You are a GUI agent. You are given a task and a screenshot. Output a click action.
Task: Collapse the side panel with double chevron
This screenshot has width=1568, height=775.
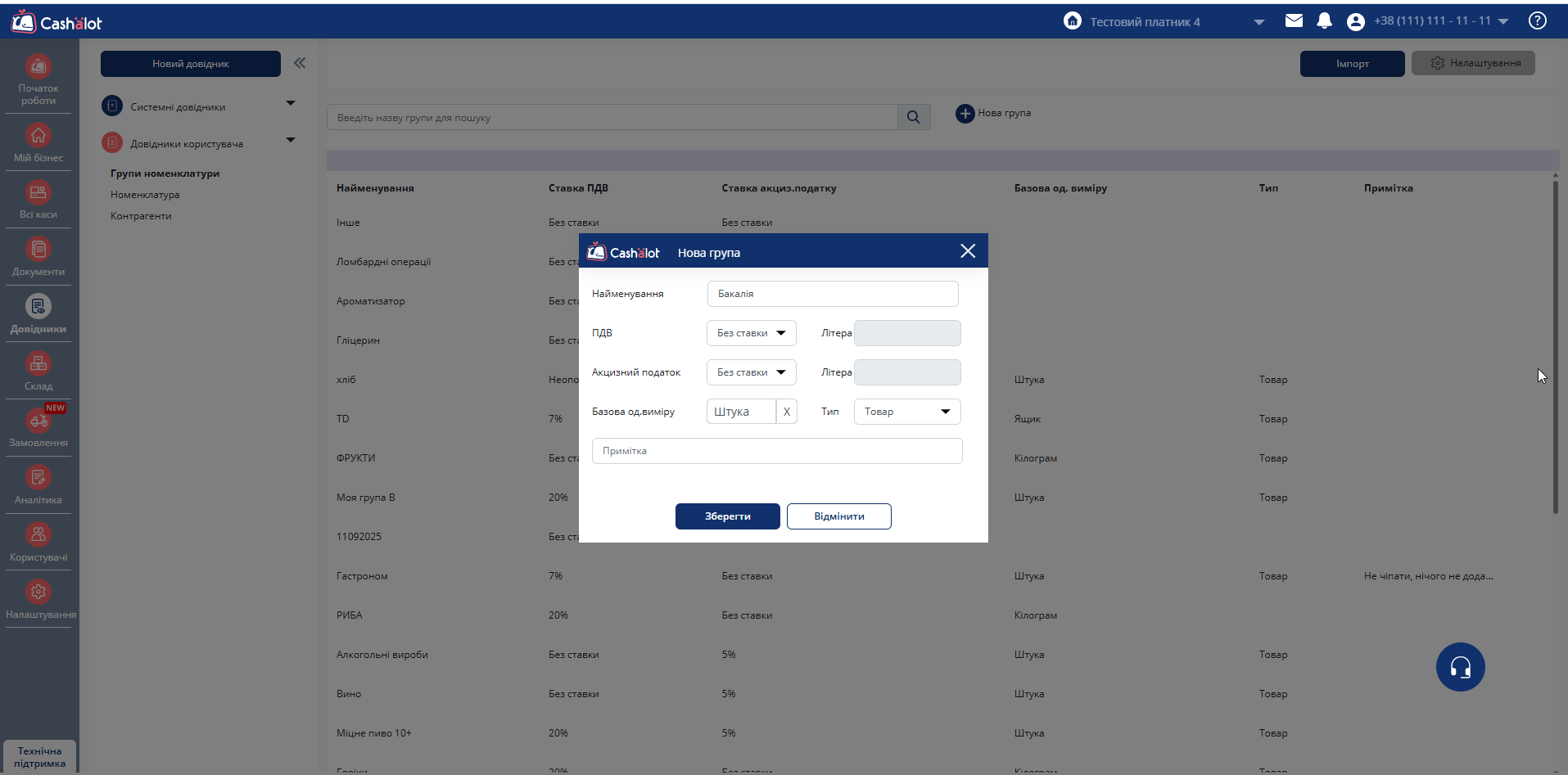point(300,63)
